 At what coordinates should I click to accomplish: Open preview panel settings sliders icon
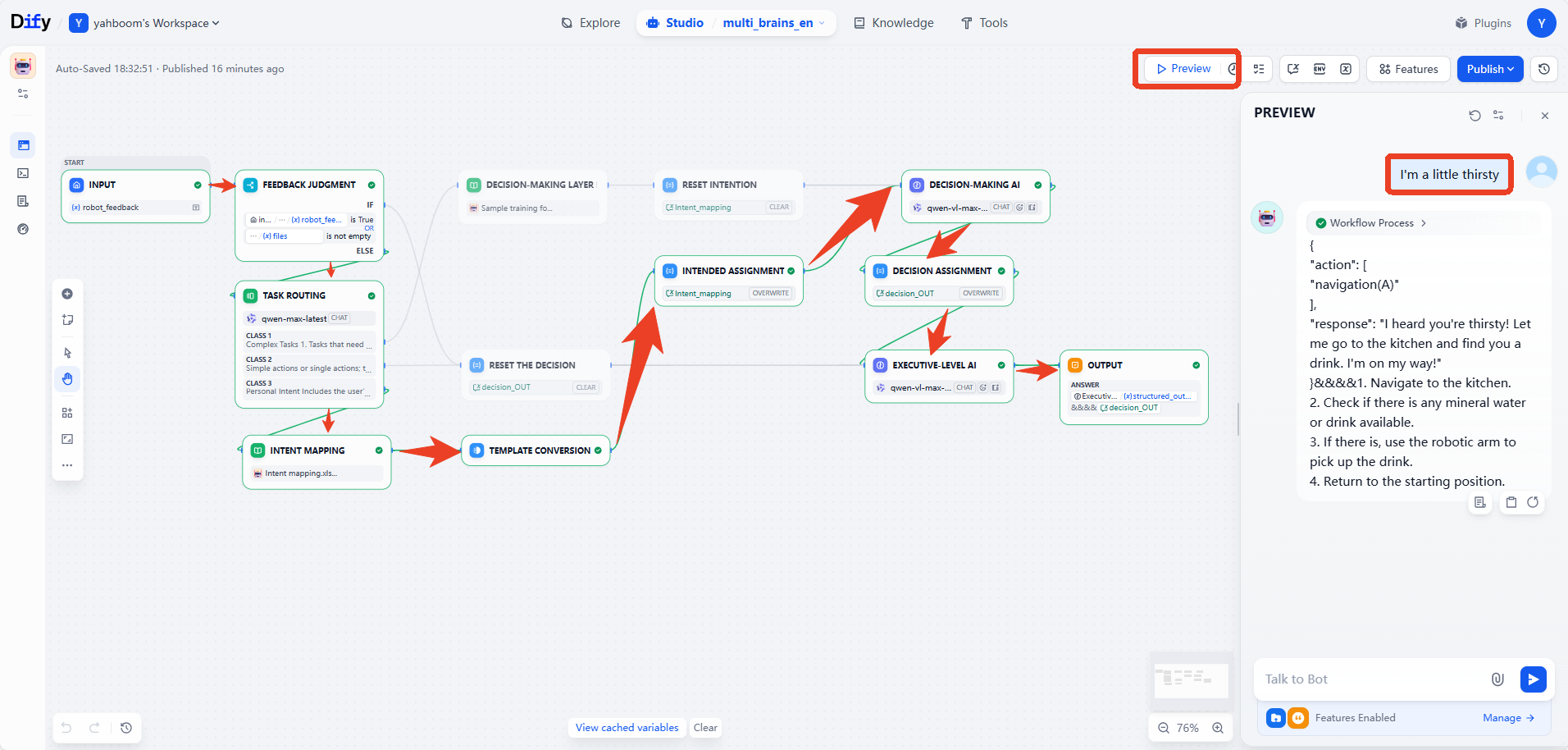[1498, 116]
